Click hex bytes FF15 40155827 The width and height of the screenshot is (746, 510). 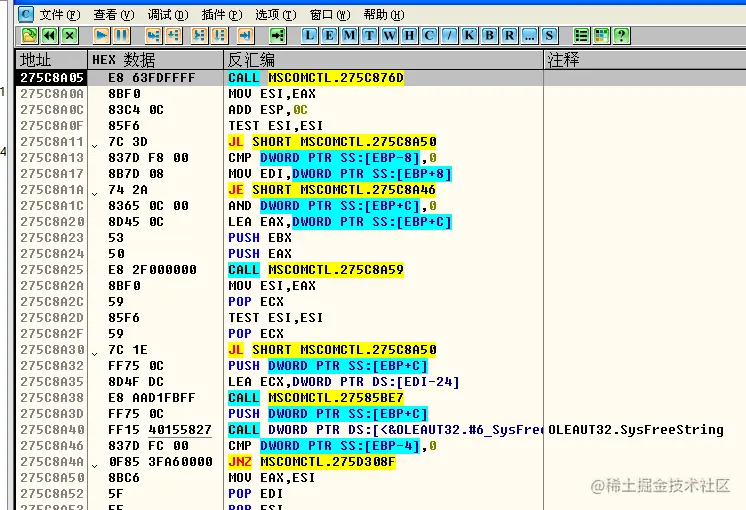pos(160,430)
